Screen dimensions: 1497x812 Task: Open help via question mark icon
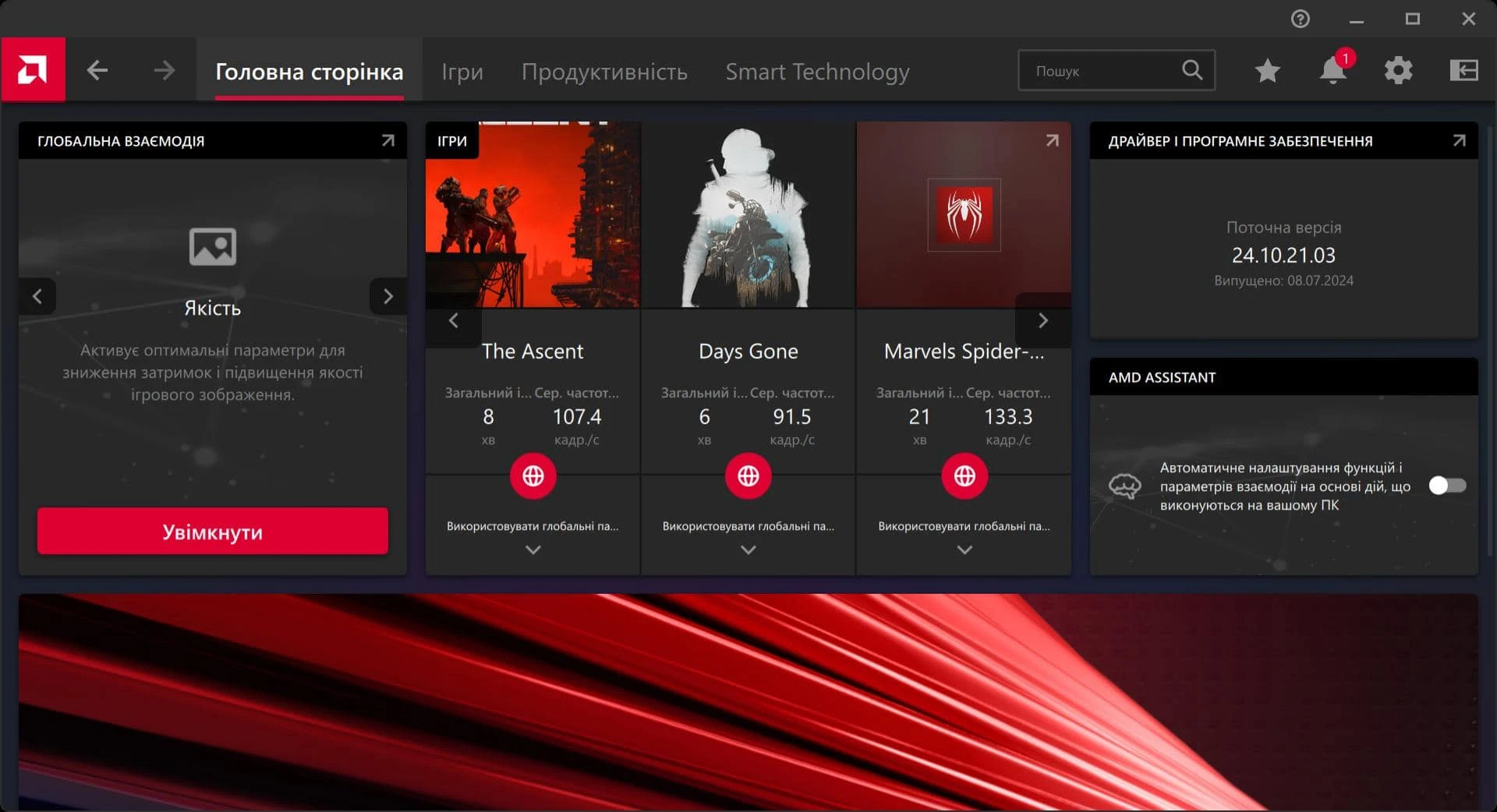tap(1301, 19)
